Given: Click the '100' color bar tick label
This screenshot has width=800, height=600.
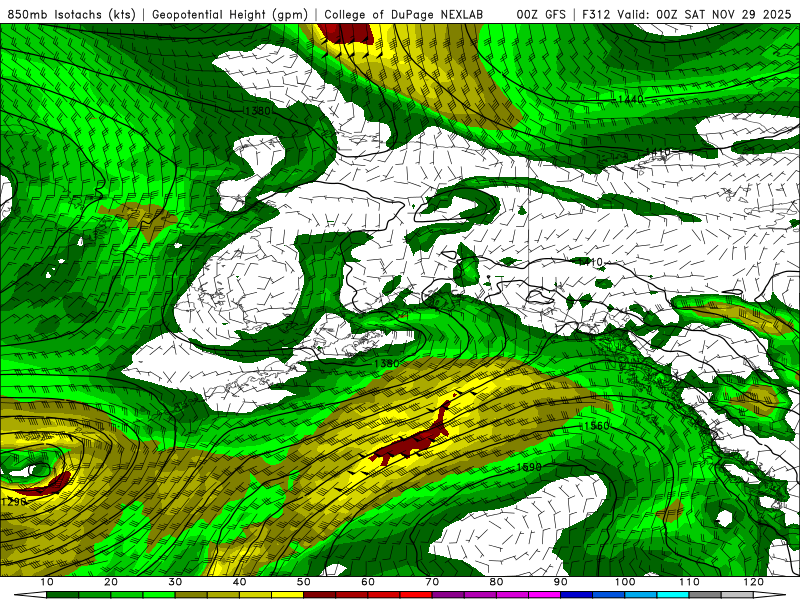Looking at the screenshot, I should pos(625,582).
